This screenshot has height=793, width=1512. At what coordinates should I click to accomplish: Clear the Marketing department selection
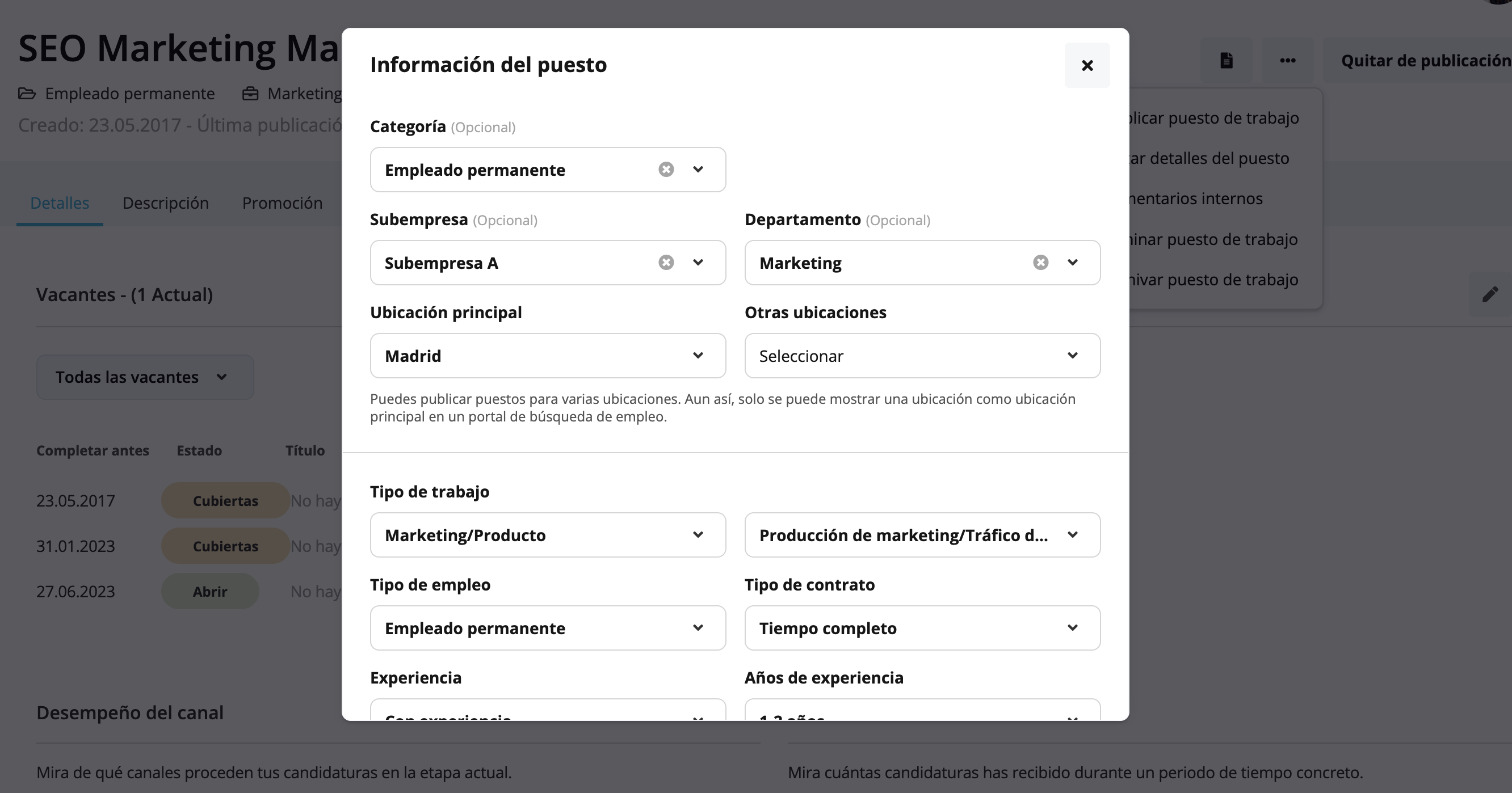tap(1040, 262)
